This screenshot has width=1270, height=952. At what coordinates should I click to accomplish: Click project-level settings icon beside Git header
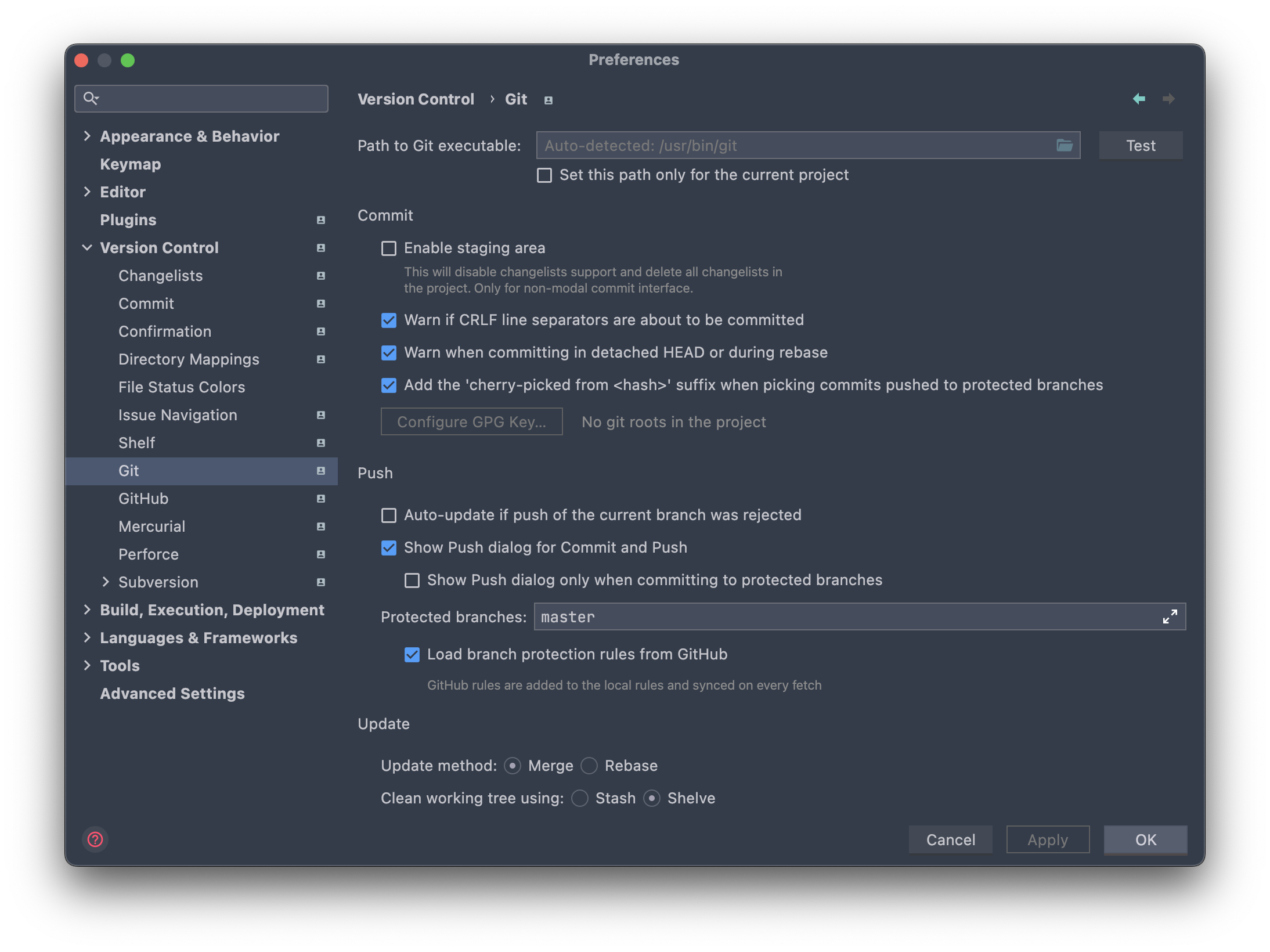click(x=548, y=100)
